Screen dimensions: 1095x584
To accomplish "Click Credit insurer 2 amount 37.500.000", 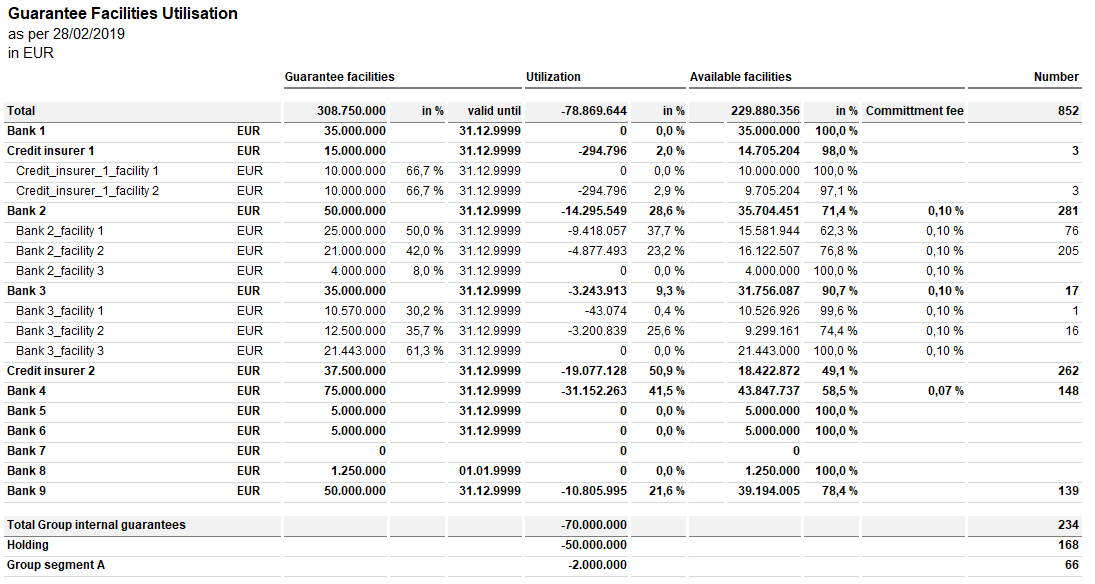I will point(355,371).
